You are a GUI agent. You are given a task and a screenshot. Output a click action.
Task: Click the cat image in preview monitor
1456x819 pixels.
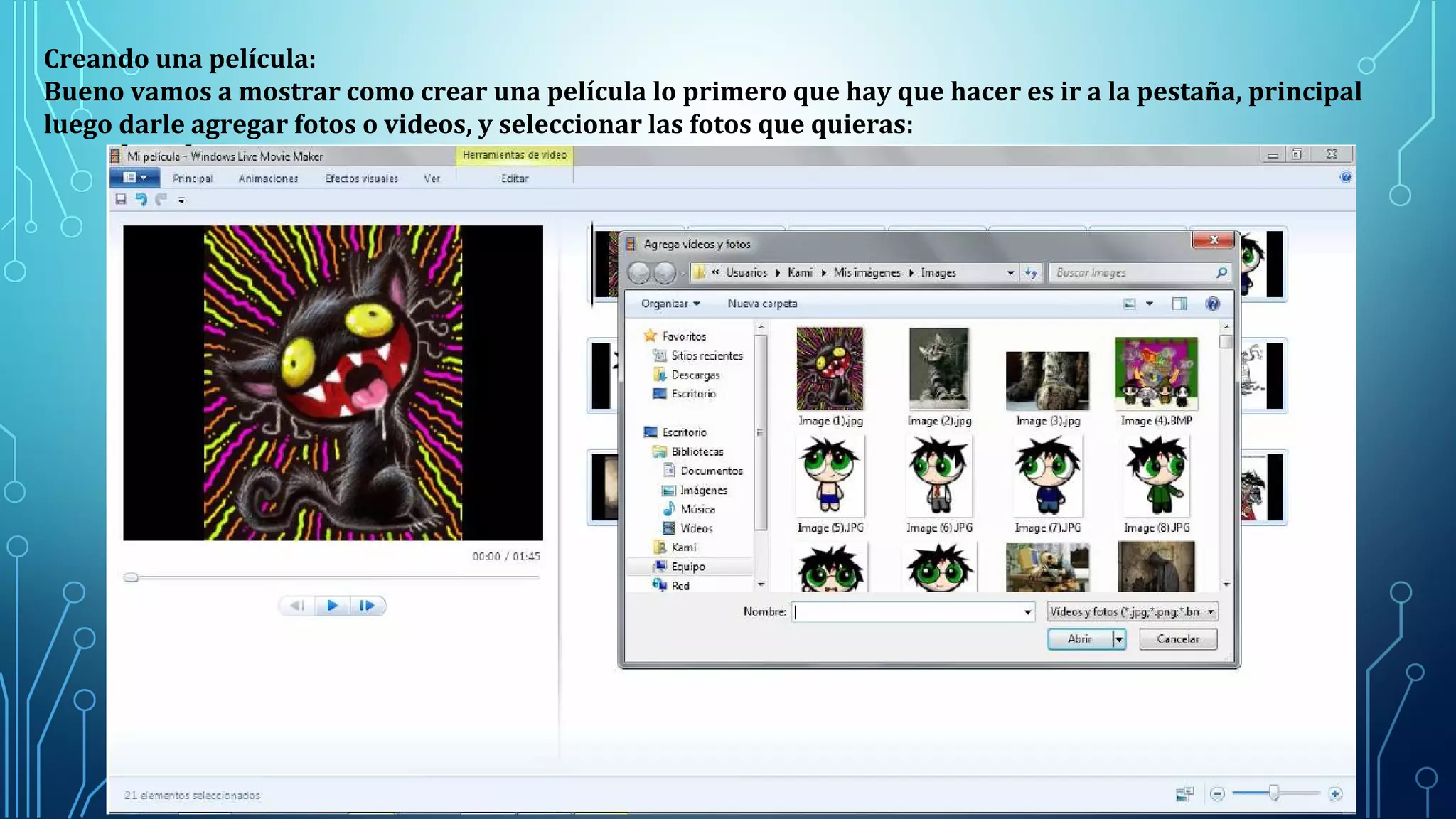tap(333, 383)
